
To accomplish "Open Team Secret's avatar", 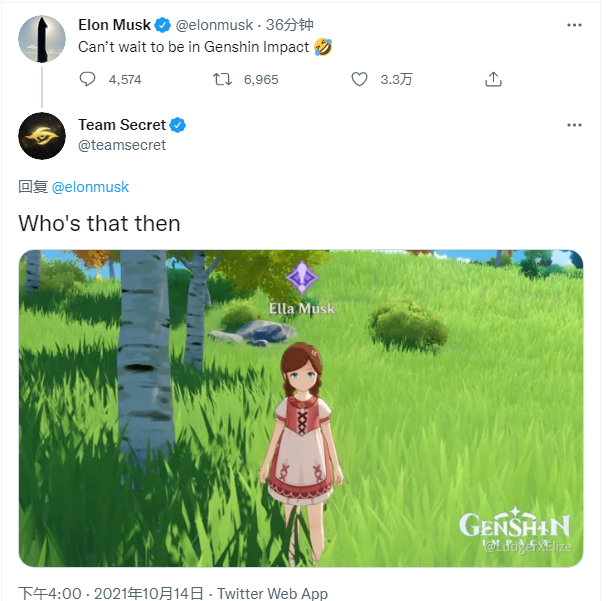I will [42, 135].
